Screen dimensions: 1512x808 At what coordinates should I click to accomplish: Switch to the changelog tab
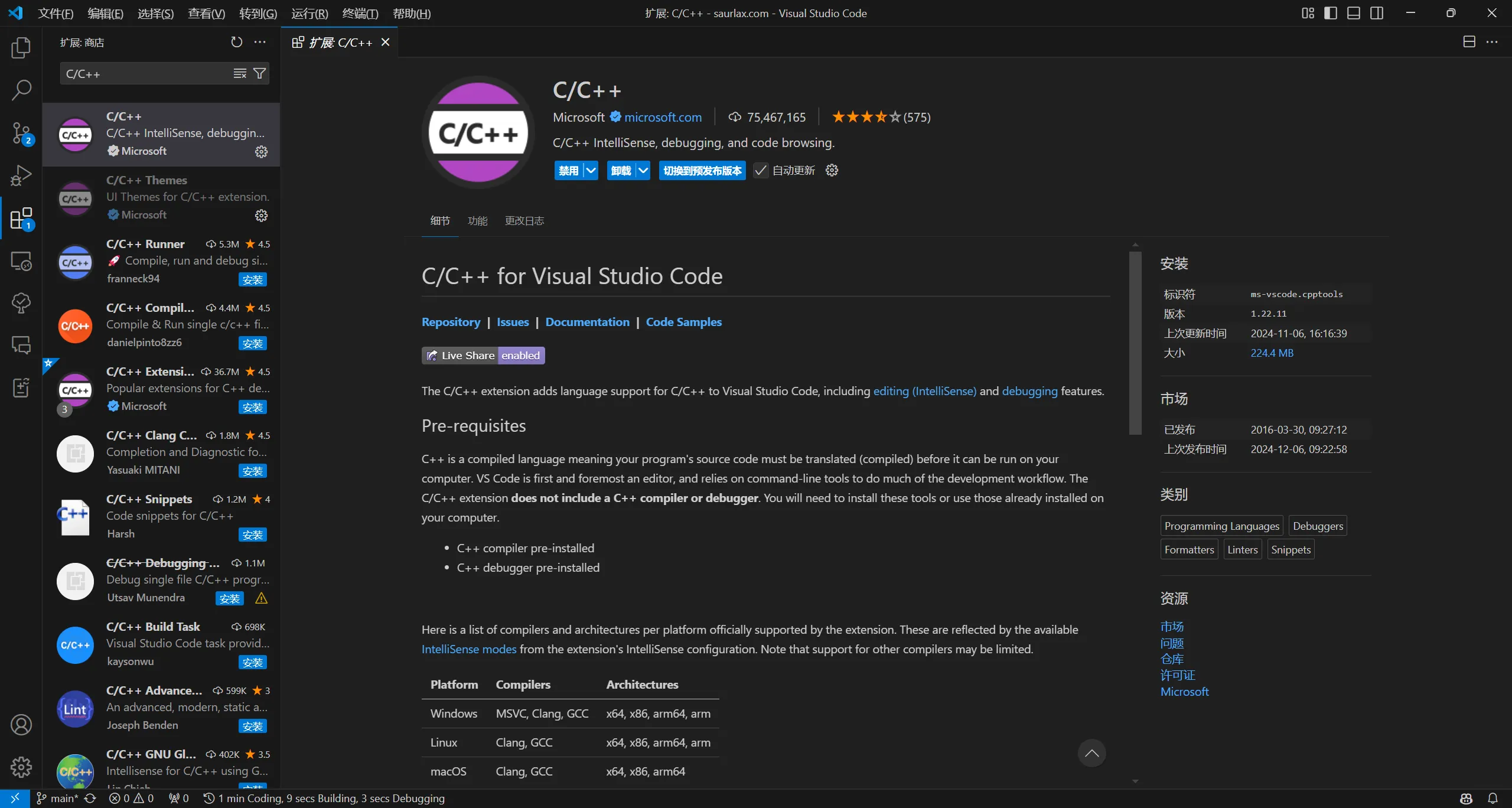pos(524,221)
